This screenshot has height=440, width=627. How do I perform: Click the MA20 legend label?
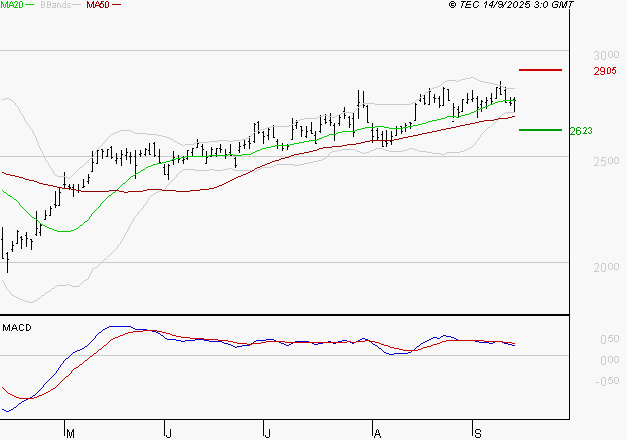tap(11, 5)
